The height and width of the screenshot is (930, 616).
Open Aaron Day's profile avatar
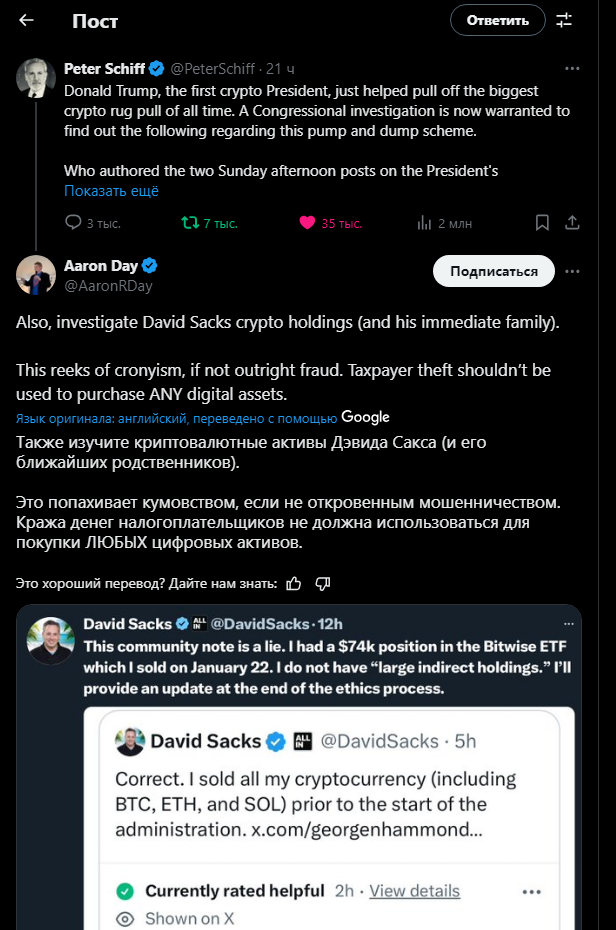point(36,275)
